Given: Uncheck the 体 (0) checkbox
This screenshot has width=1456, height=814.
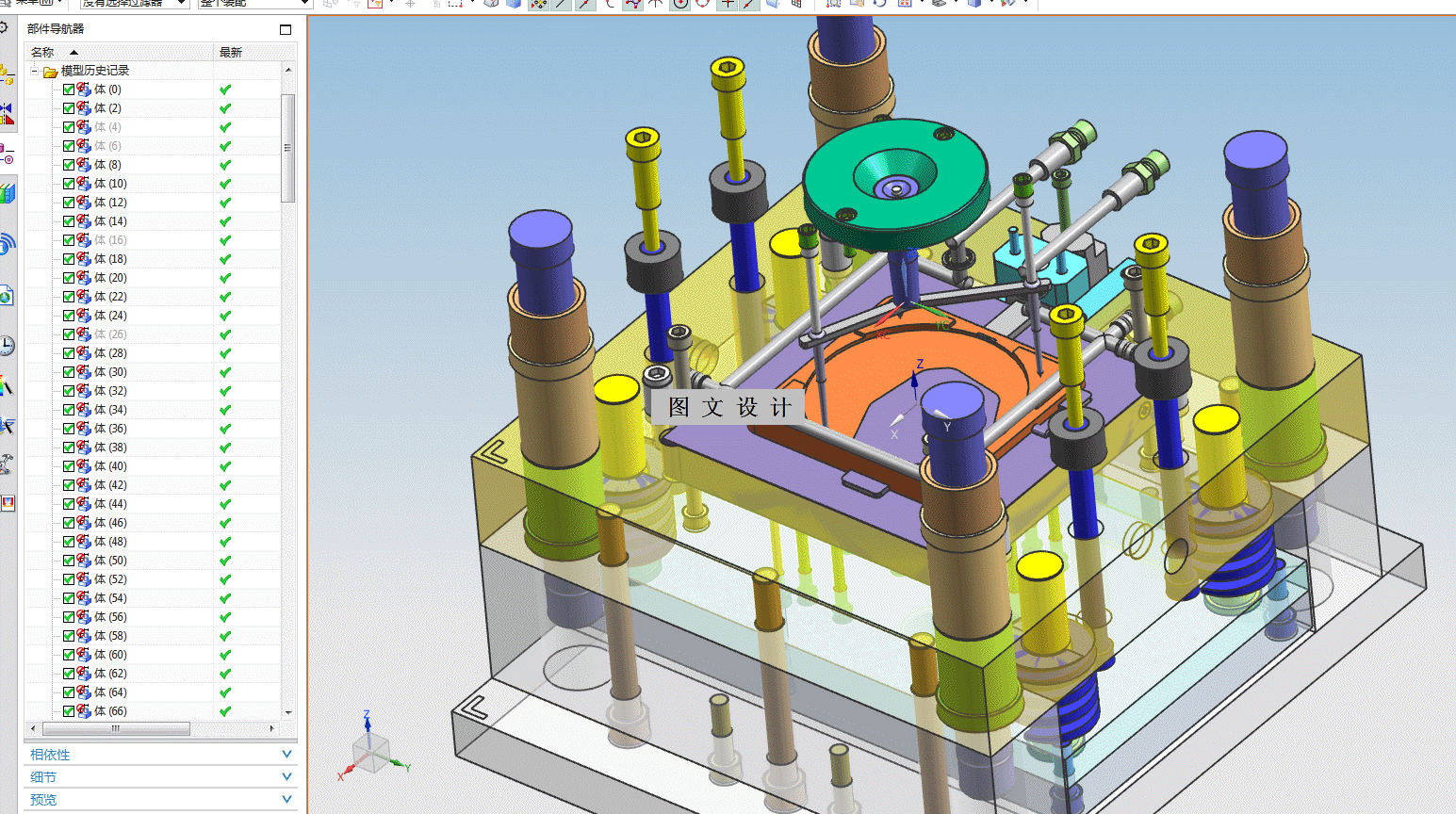Looking at the screenshot, I should [x=69, y=90].
